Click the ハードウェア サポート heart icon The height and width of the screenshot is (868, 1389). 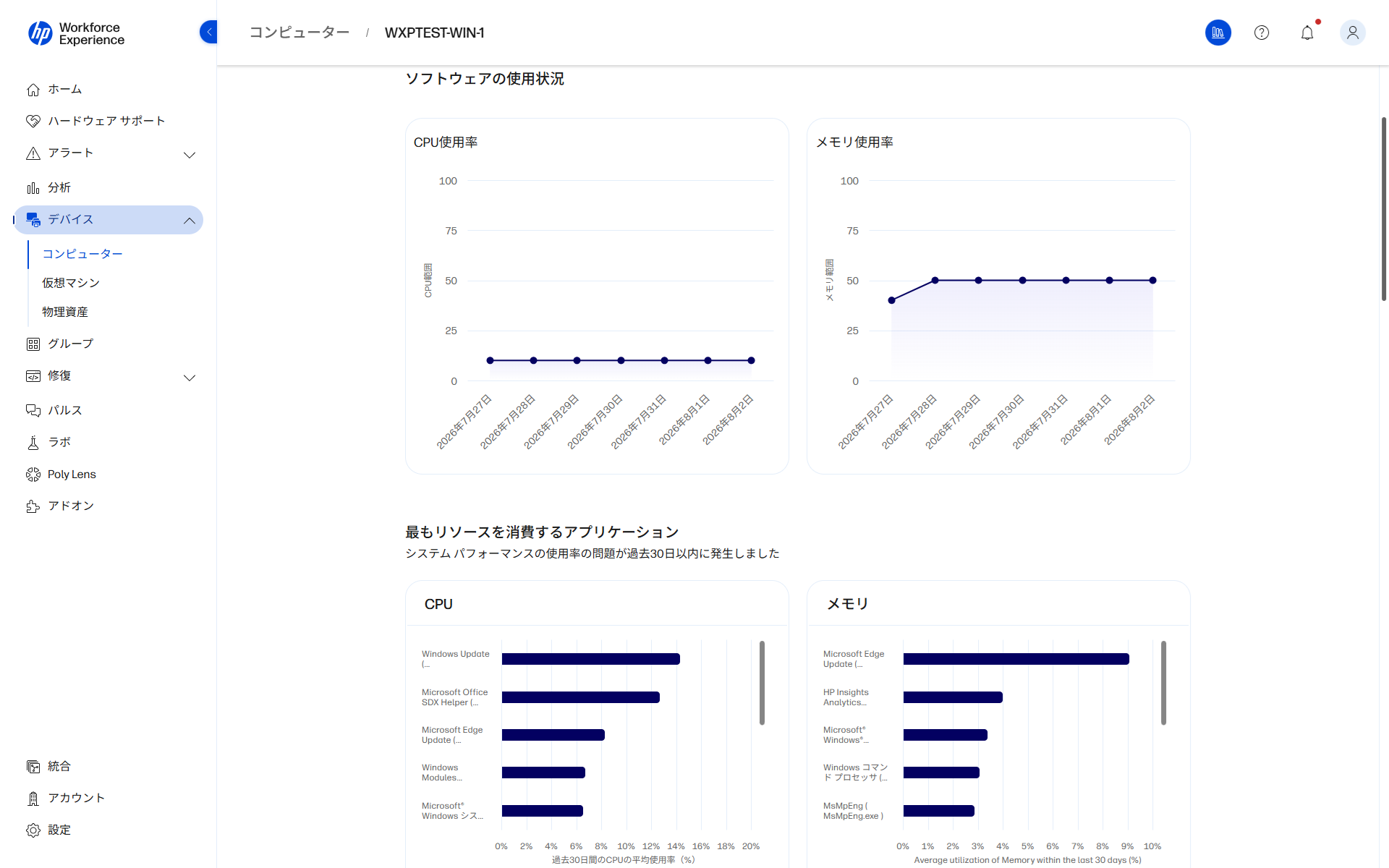point(33,122)
